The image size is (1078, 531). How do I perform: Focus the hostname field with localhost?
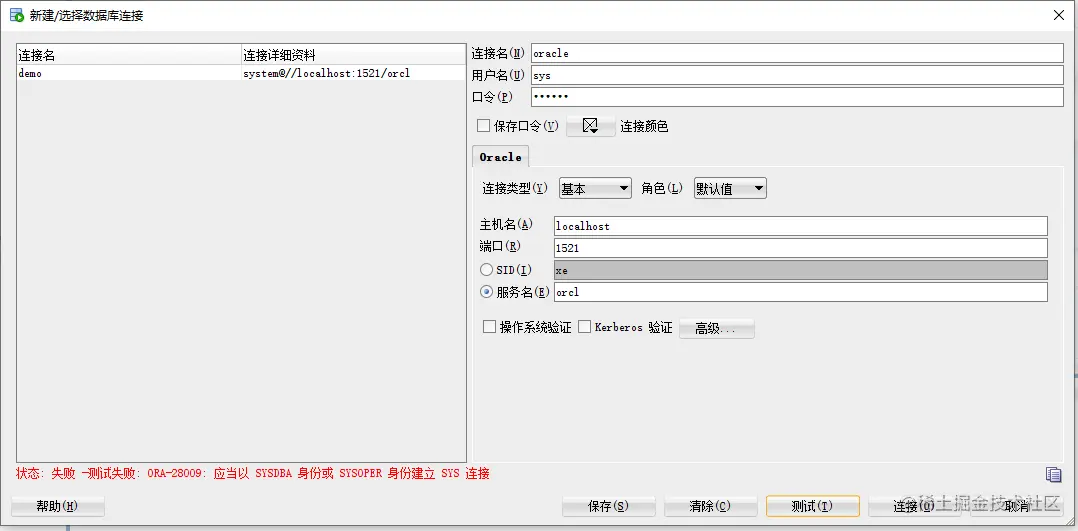tap(800, 226)
